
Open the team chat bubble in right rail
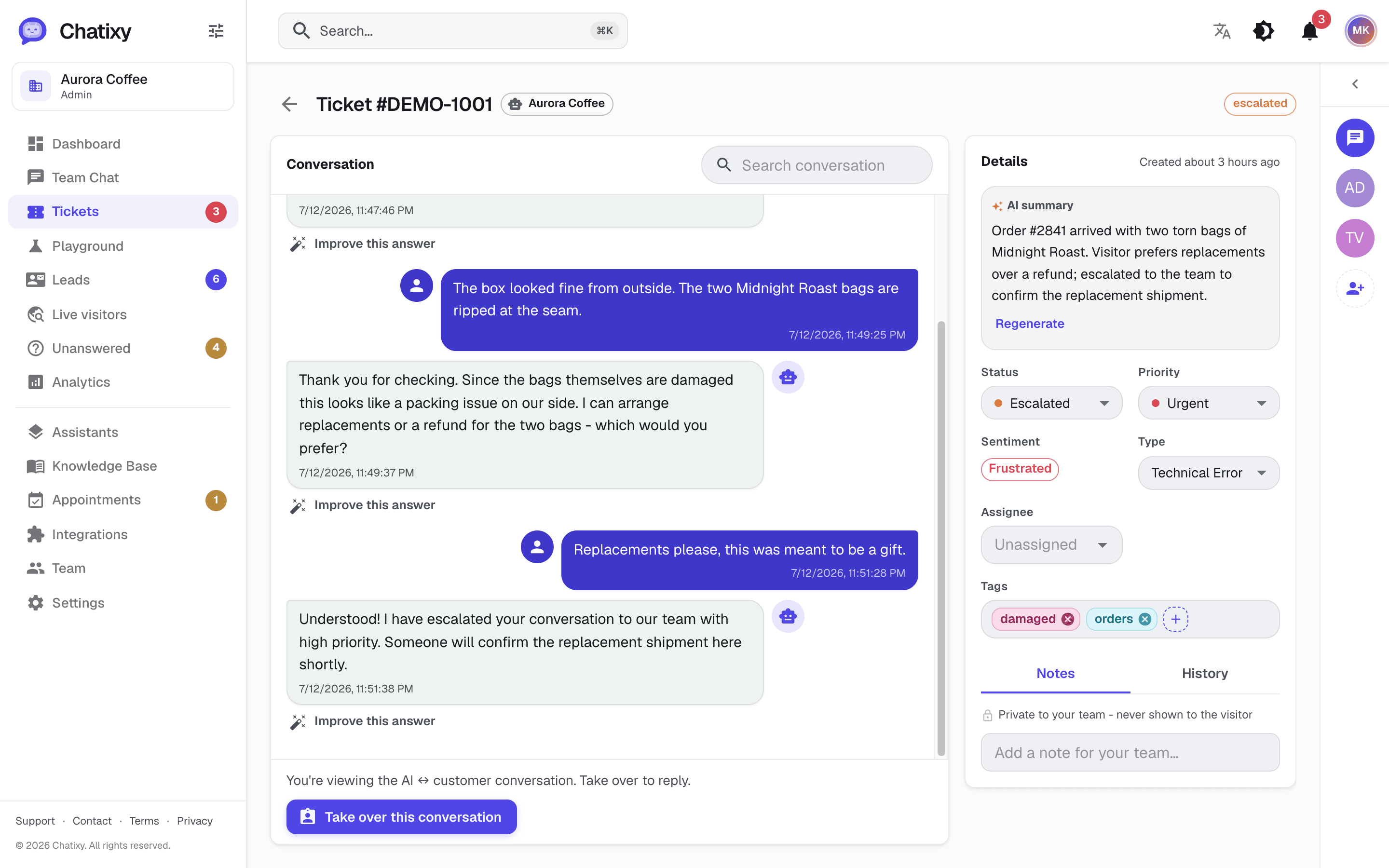pos(1355,138)
